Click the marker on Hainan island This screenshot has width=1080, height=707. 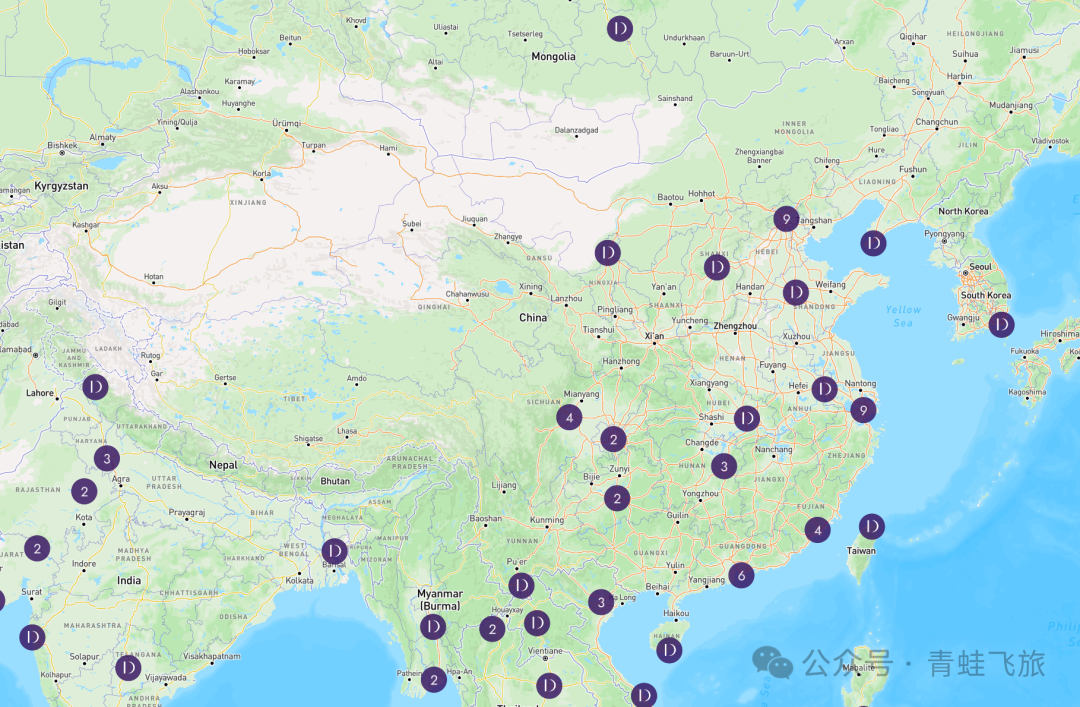669,650
